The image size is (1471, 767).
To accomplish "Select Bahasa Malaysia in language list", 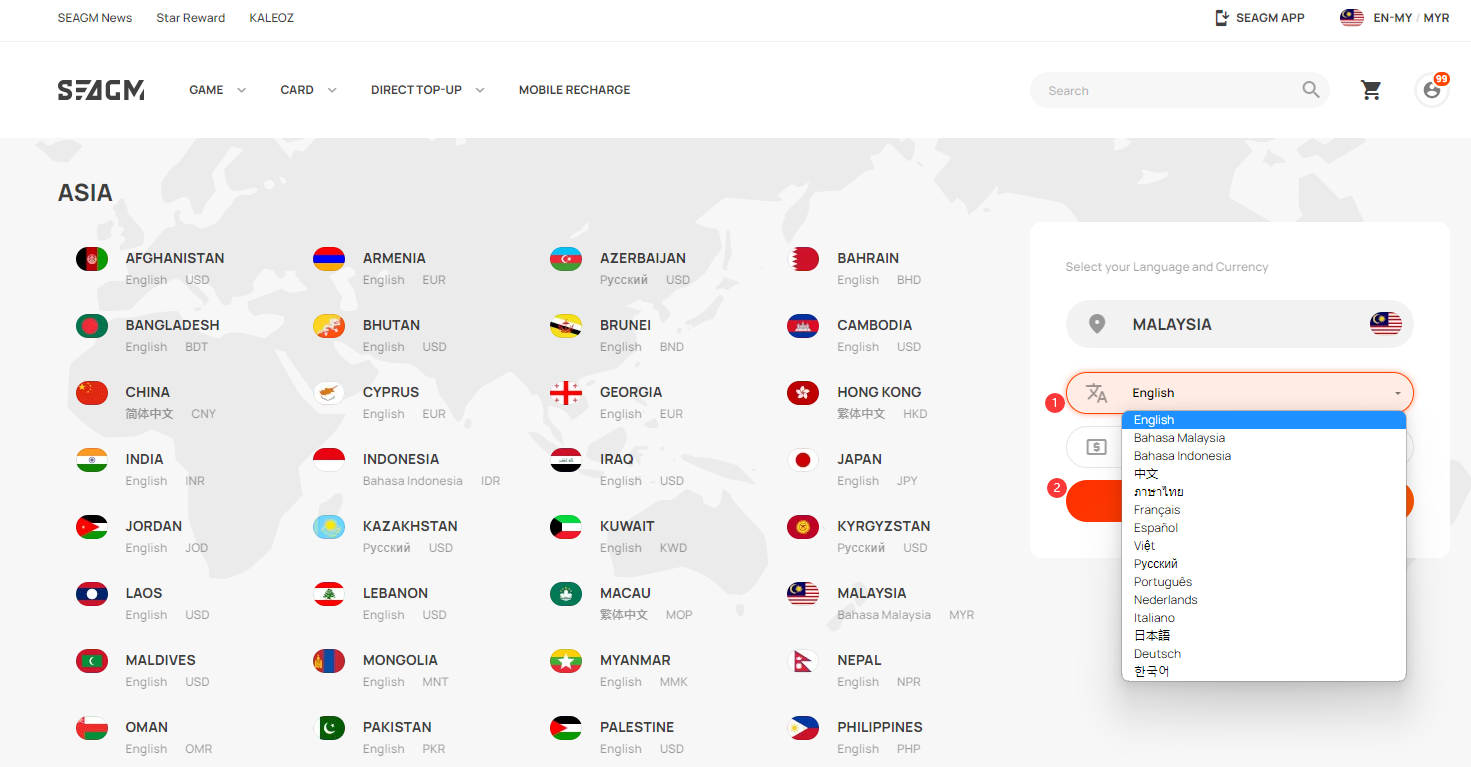I will tap(1264, 438).
